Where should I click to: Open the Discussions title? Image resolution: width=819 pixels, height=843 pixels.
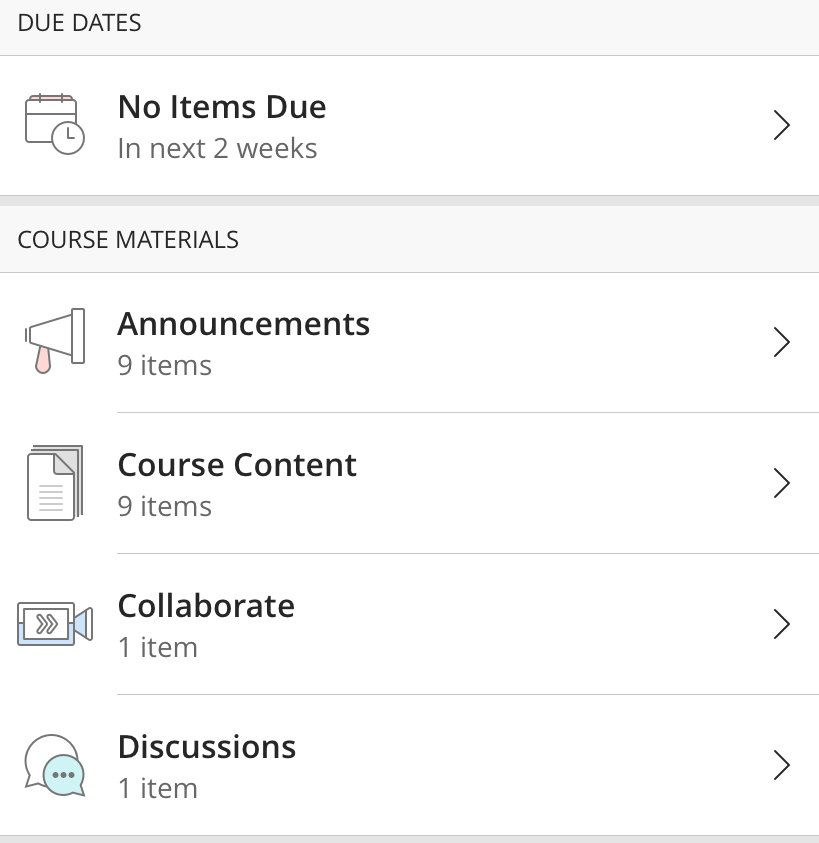pyautogui.click(x=206, y=747)
